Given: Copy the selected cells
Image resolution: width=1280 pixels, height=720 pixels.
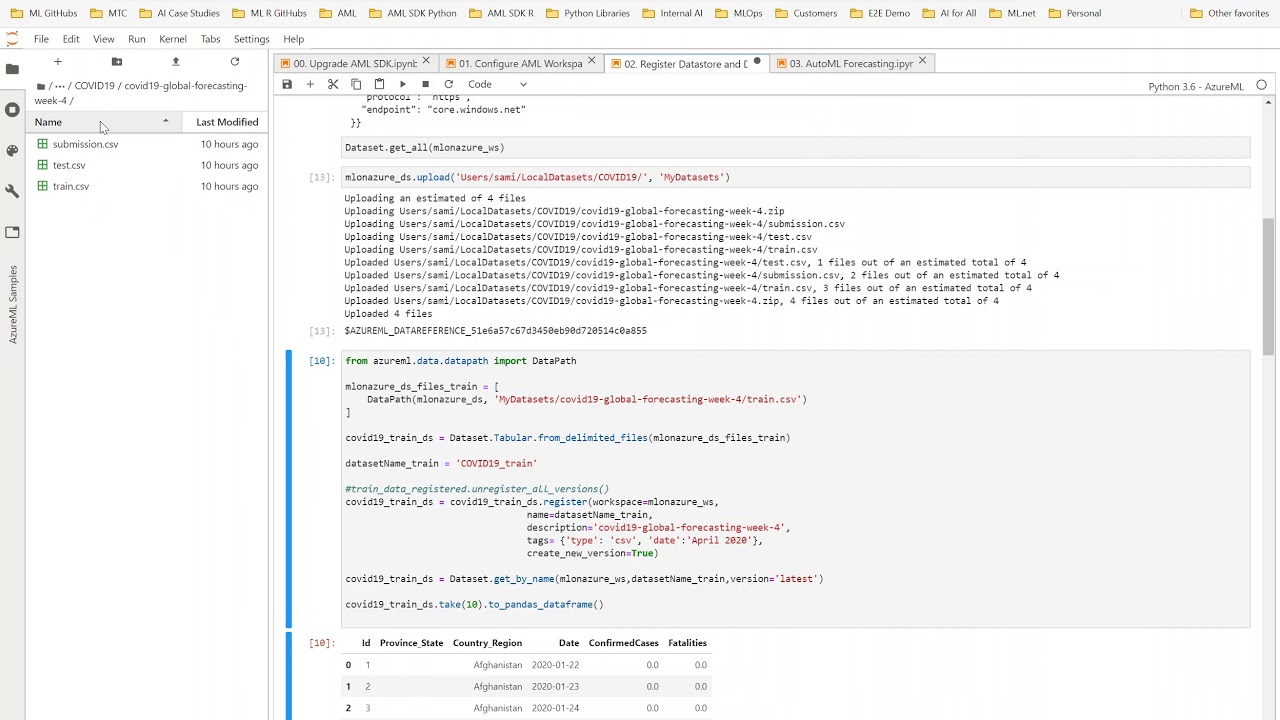Looking at the screenshot, I should click(x=356, y=84).
